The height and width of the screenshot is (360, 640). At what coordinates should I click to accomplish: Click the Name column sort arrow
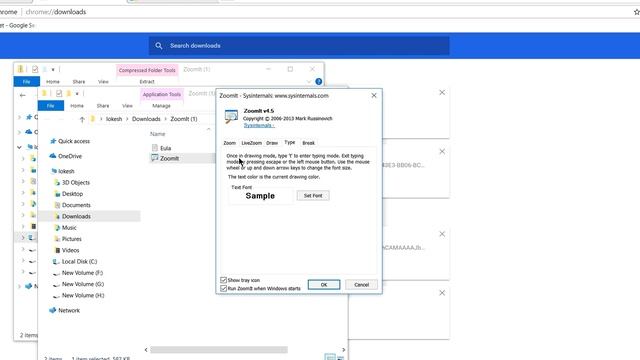pyautogui.click(x=209, y=129)
